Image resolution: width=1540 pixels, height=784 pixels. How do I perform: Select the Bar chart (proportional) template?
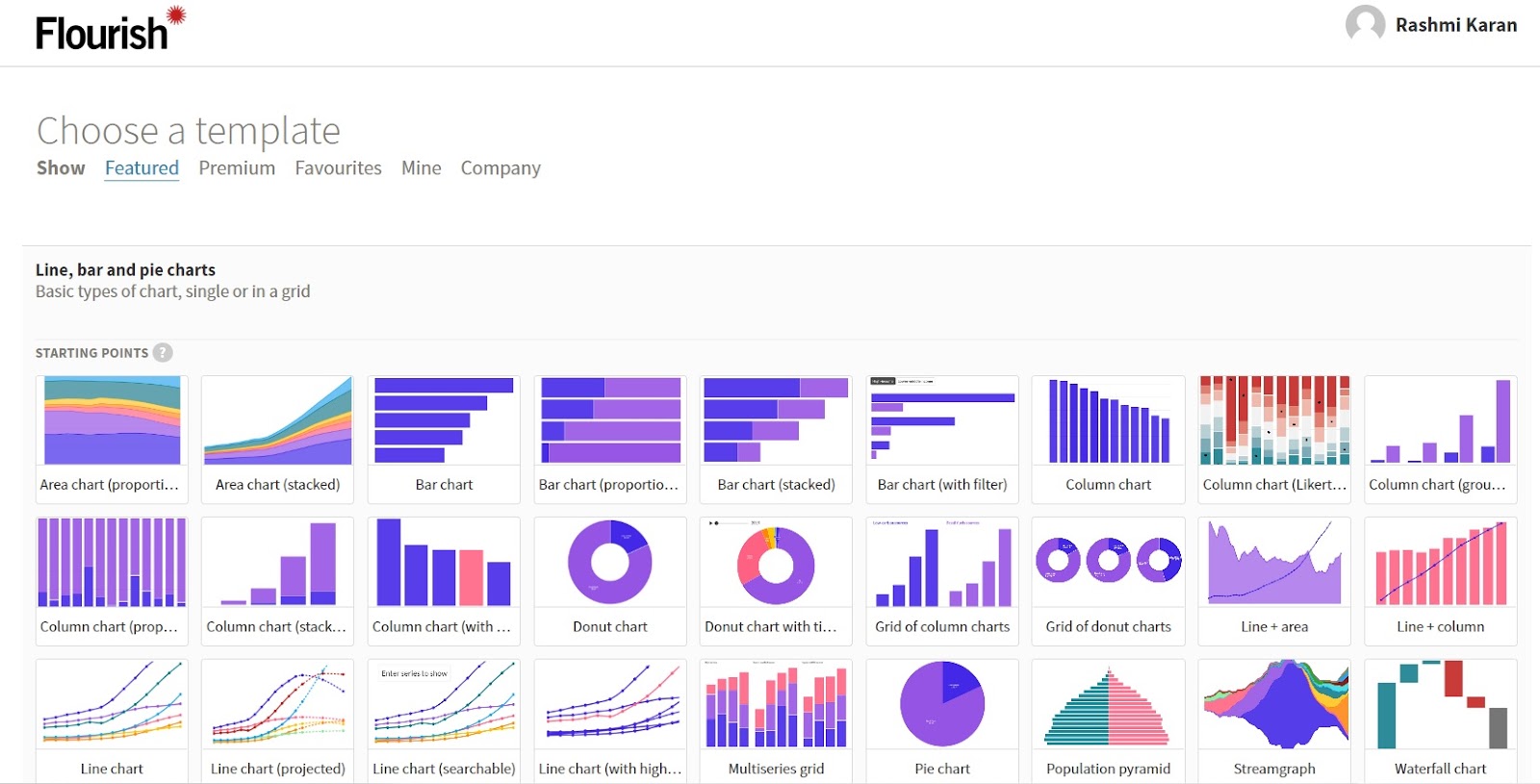(x=610, y=440)
